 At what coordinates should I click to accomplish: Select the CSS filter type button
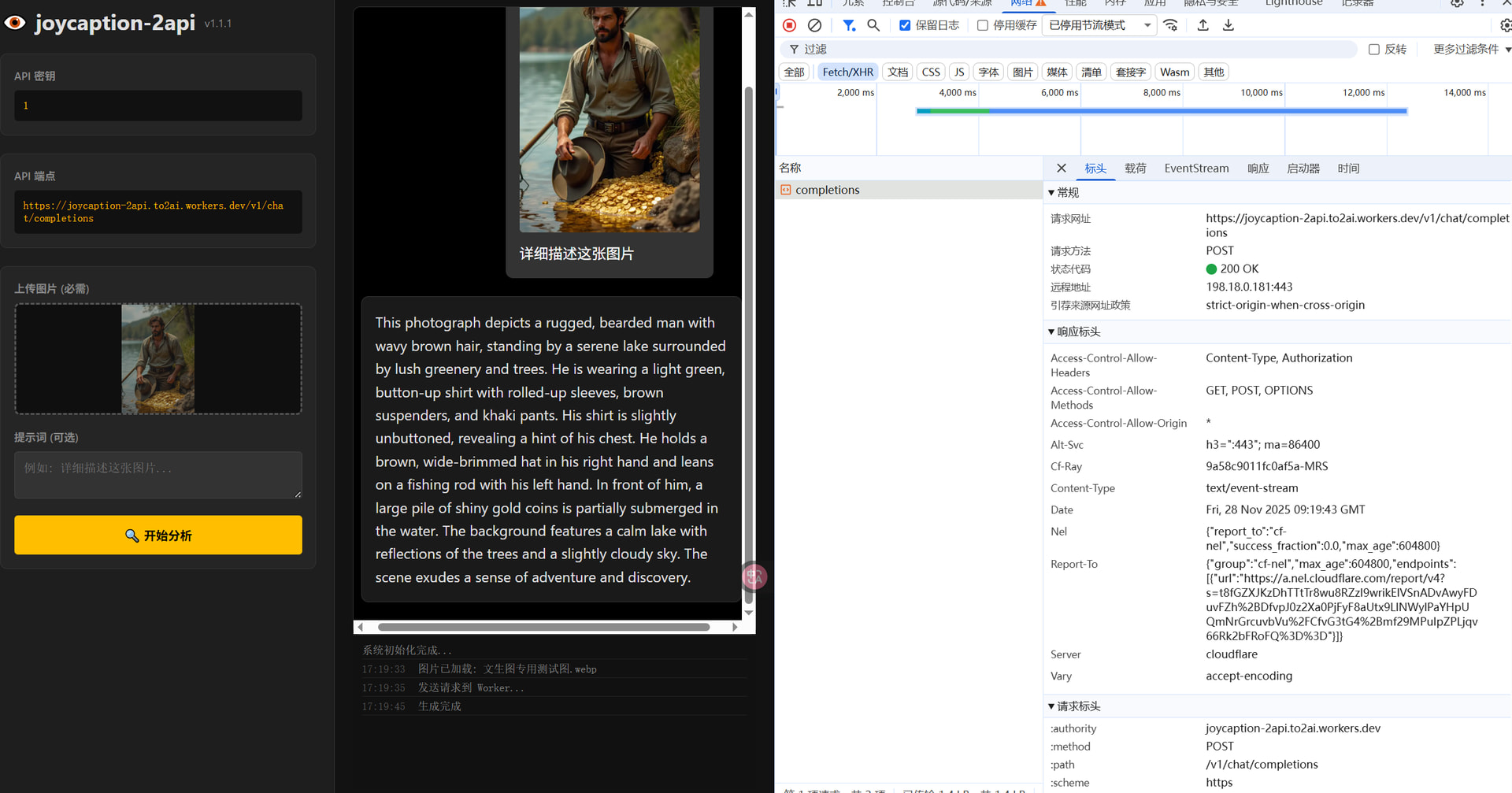click(931, 72)
